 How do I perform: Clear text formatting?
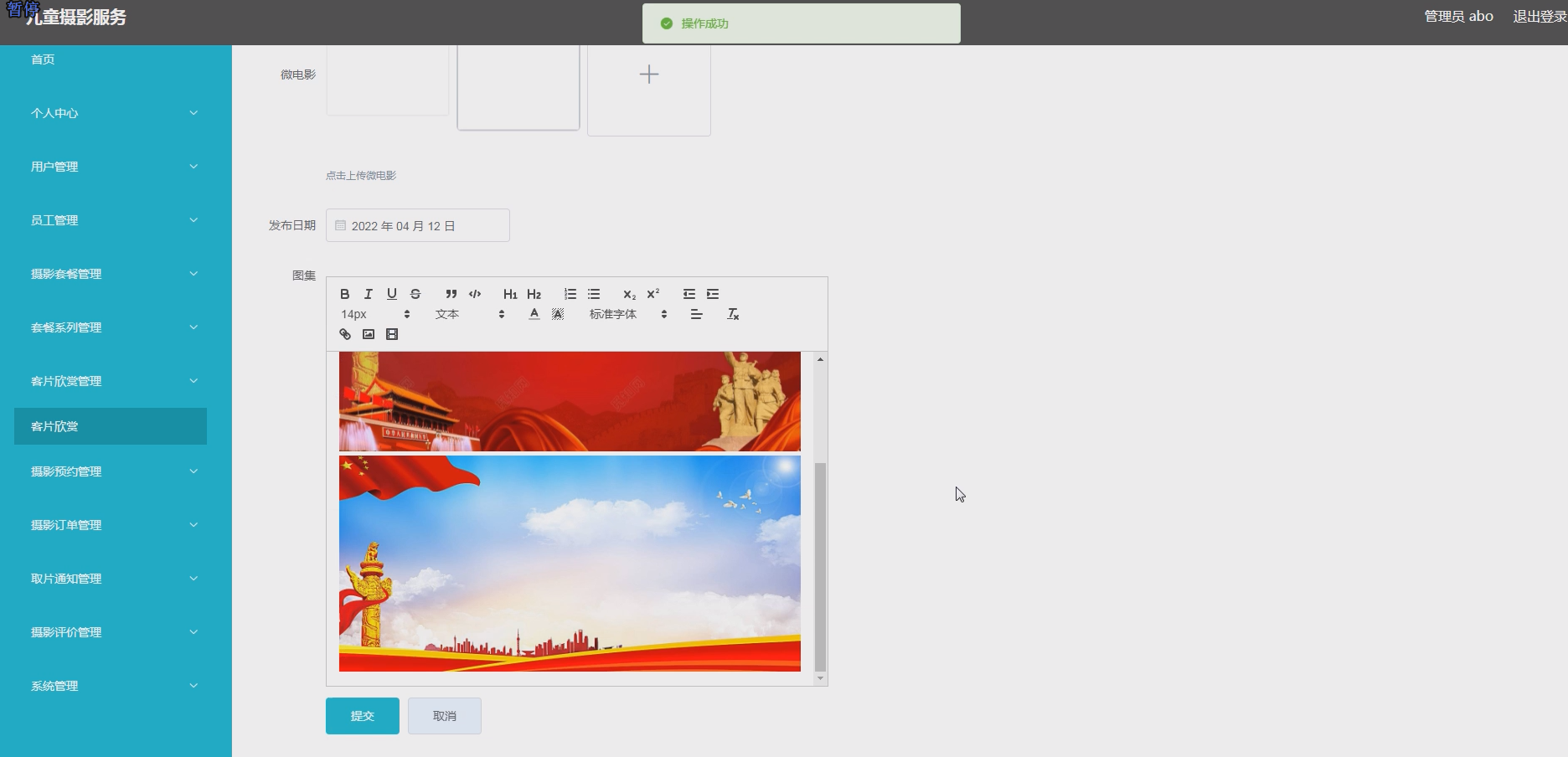[733, 314]
